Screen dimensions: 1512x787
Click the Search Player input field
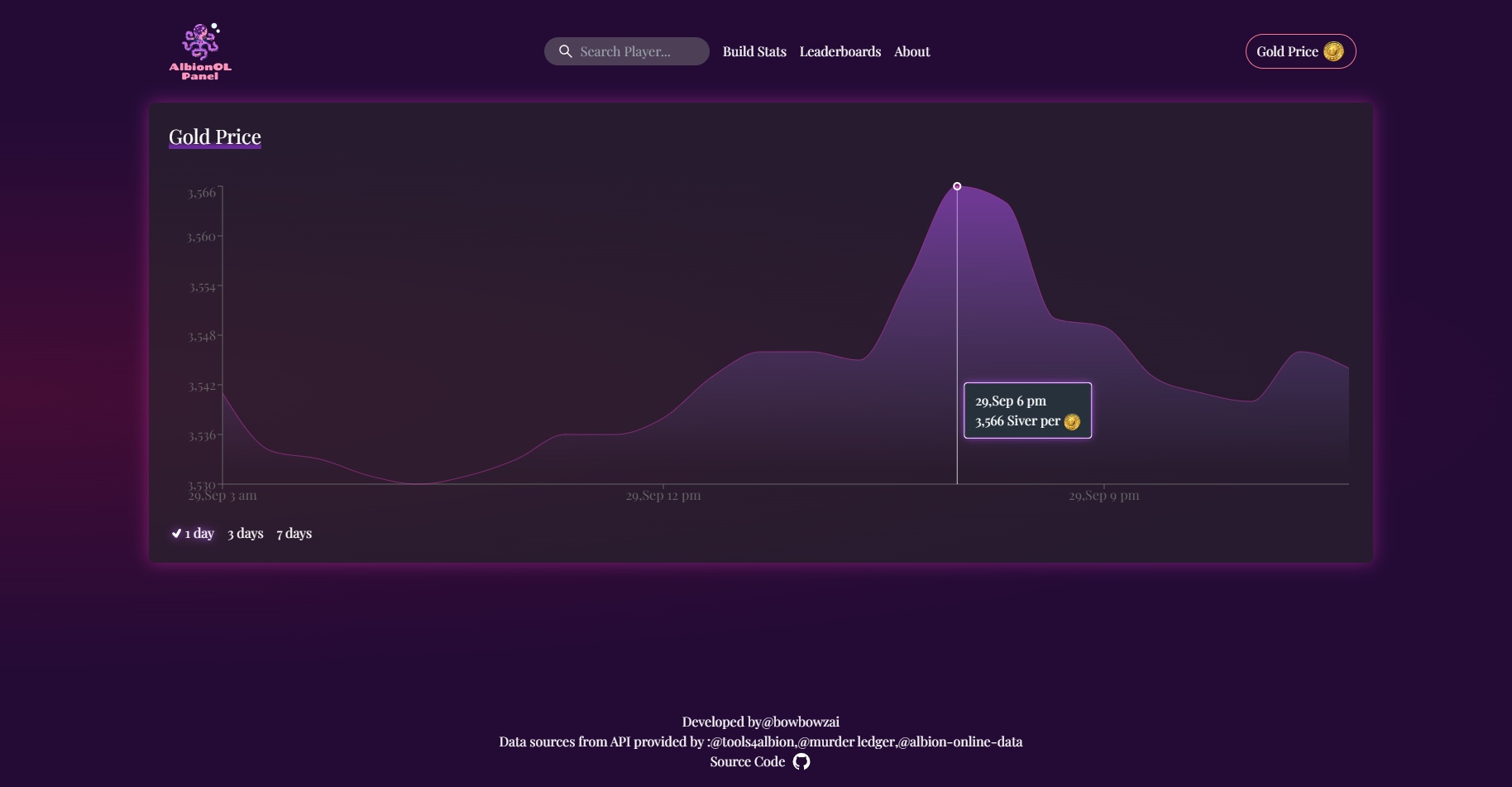(x=626, y=50)
